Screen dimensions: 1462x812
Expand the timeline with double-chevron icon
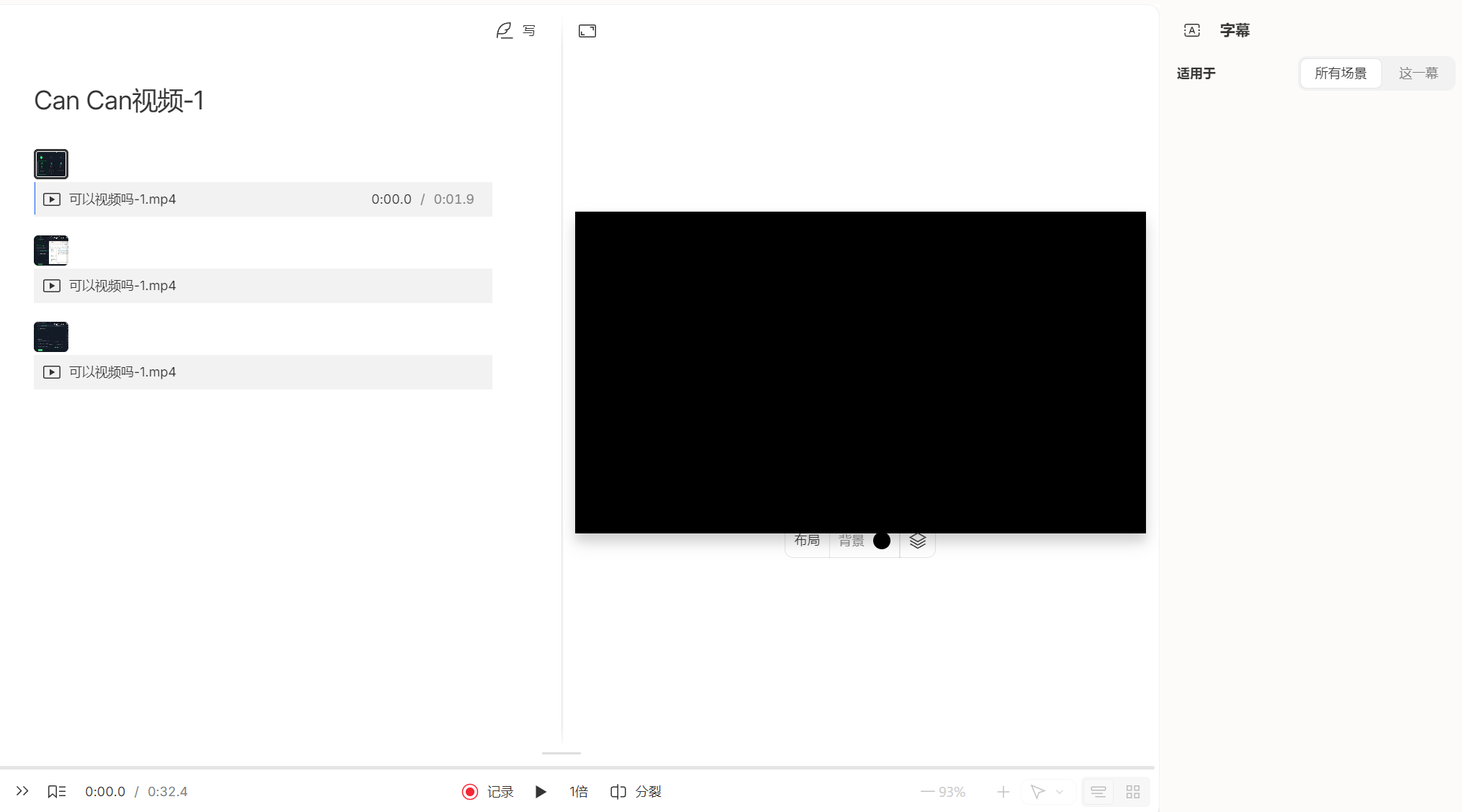(22, 791)
